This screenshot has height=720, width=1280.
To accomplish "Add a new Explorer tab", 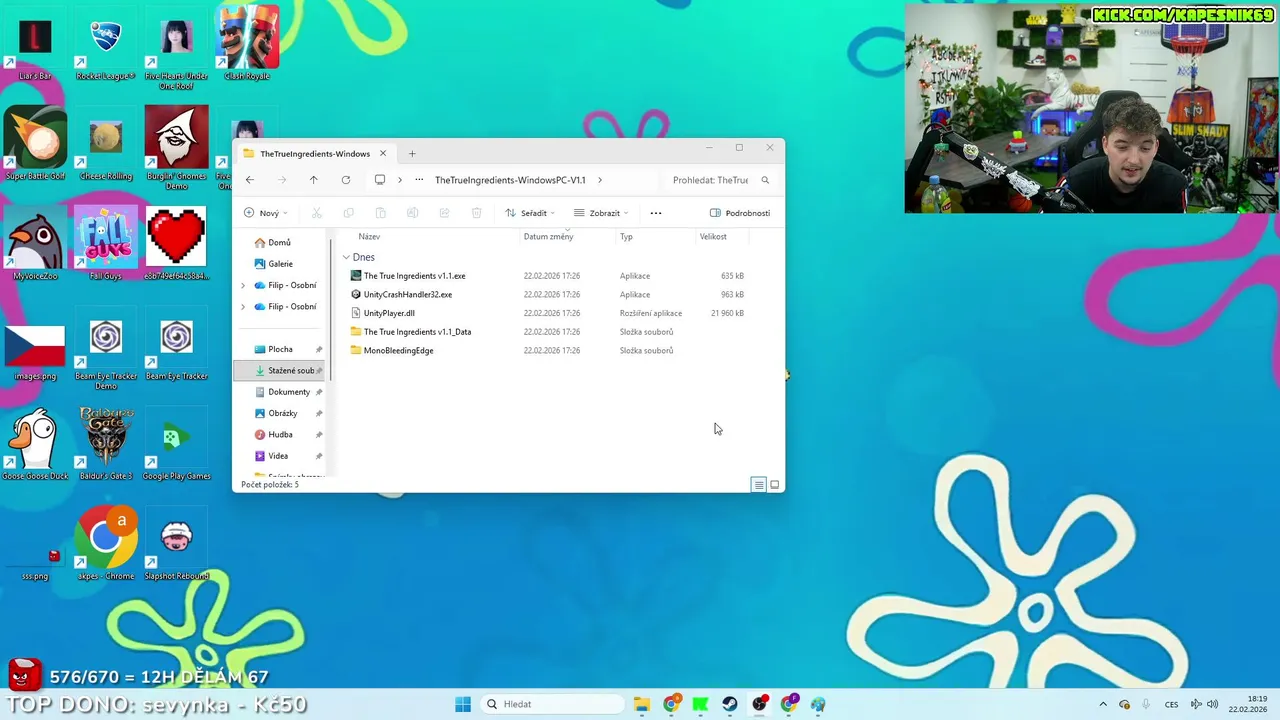I will [412, 154].
